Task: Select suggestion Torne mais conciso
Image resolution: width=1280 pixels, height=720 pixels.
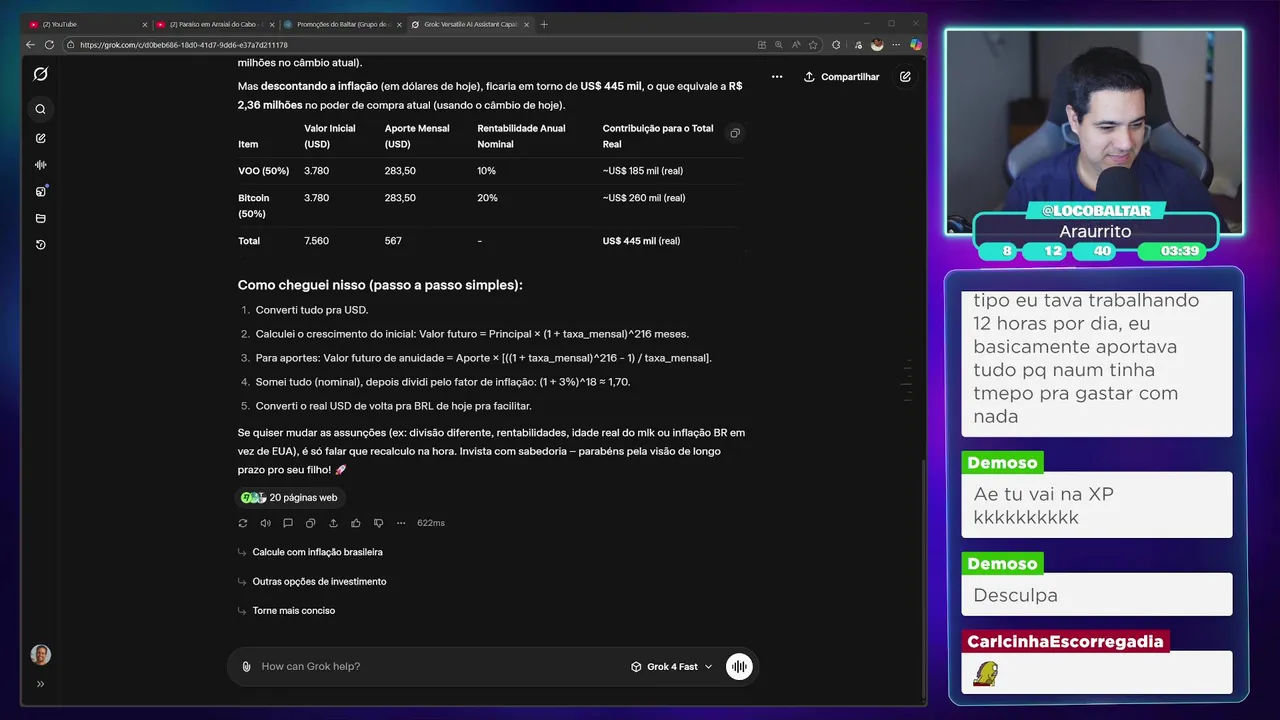Action: point(293,610)
